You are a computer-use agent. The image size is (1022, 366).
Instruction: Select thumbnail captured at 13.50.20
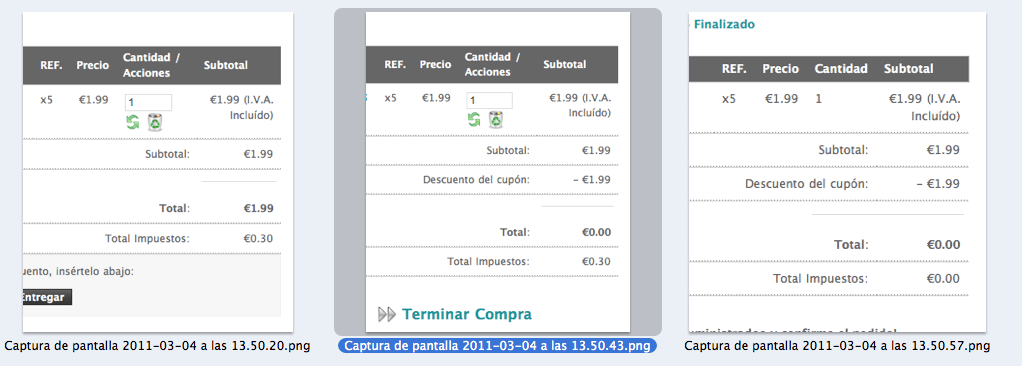point(158,172)
